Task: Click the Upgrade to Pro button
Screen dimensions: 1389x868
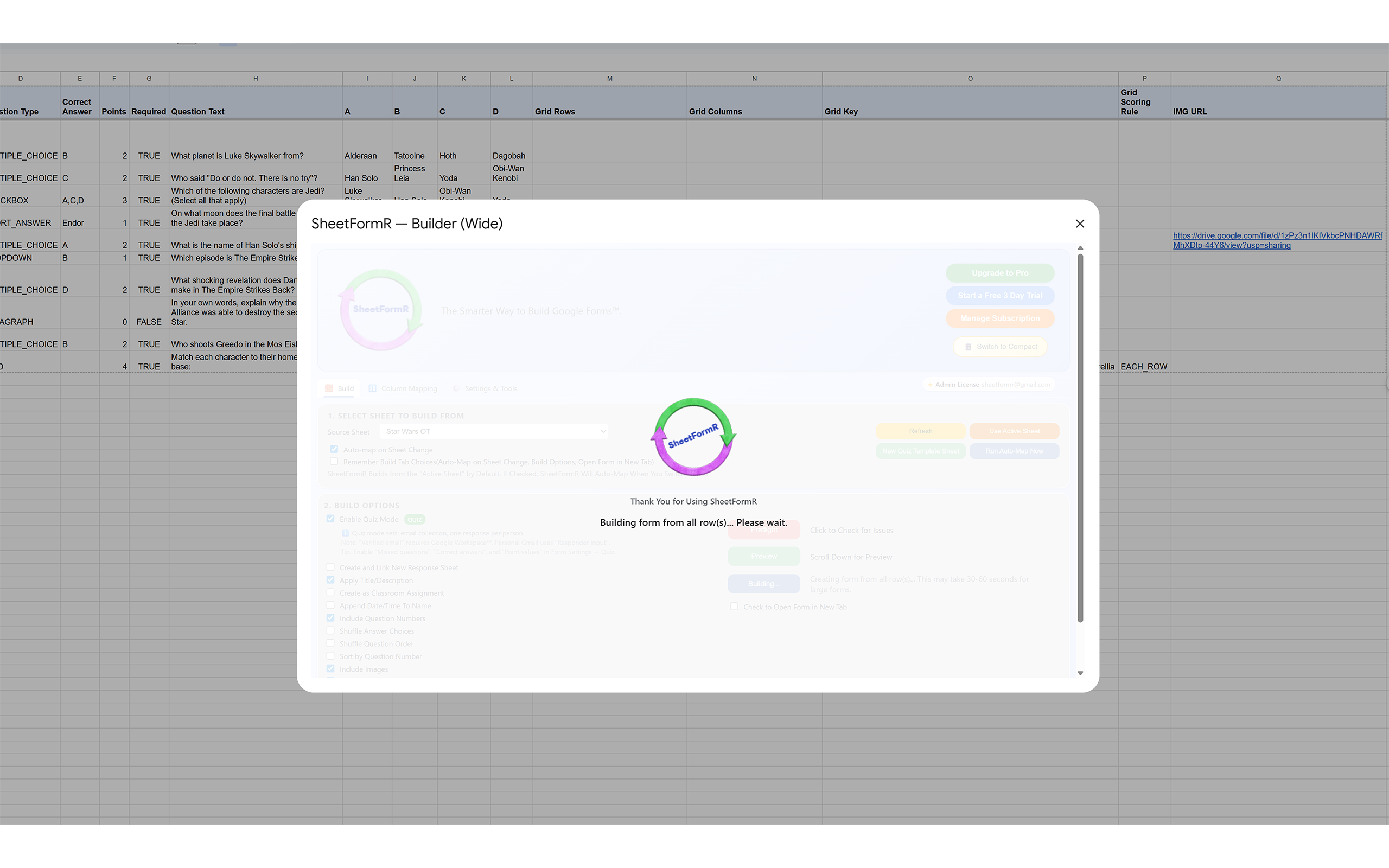Action: [999, 273]
